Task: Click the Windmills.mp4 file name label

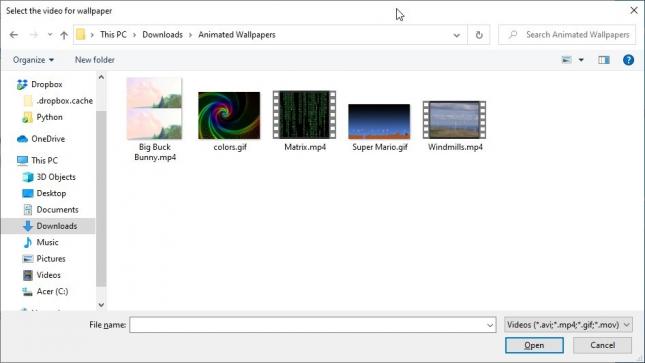Action: [455, 147]
